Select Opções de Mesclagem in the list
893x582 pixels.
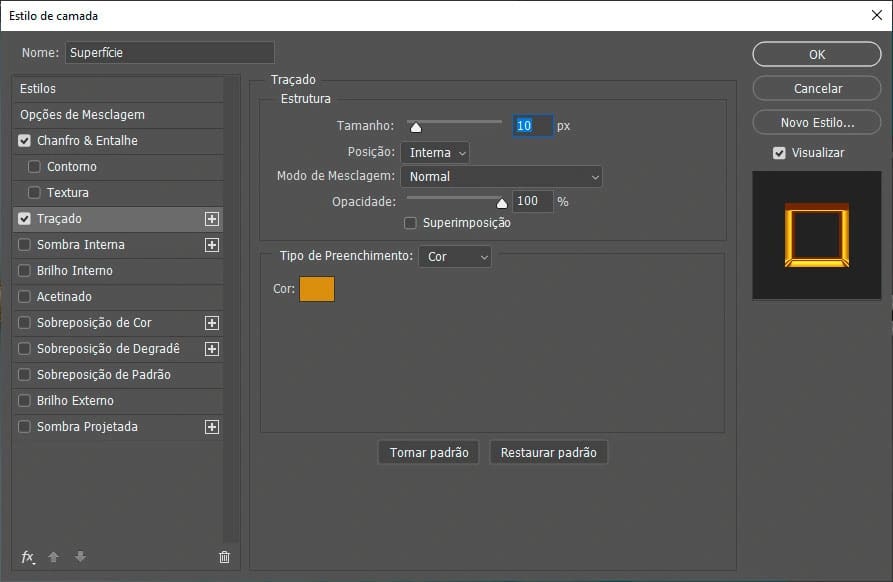point(82,115)
